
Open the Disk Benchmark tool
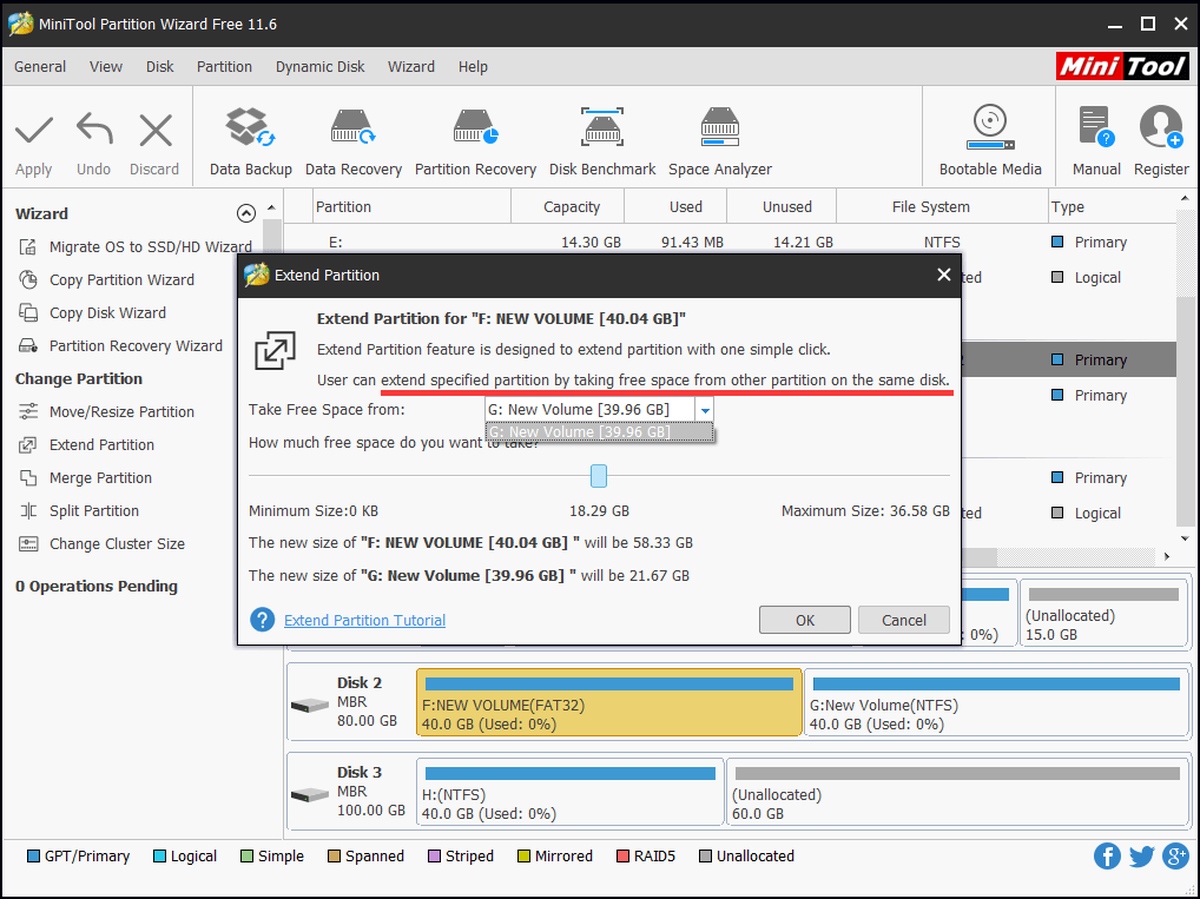602,128
